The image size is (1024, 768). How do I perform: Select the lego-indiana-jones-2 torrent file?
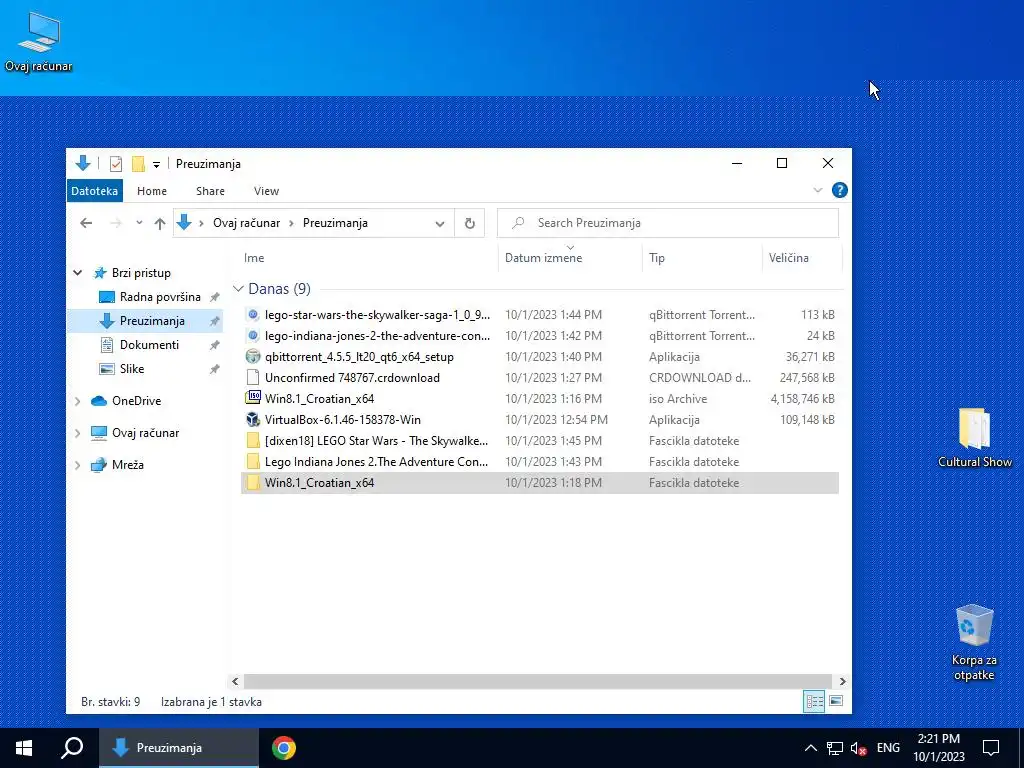[x=377, y=336]
